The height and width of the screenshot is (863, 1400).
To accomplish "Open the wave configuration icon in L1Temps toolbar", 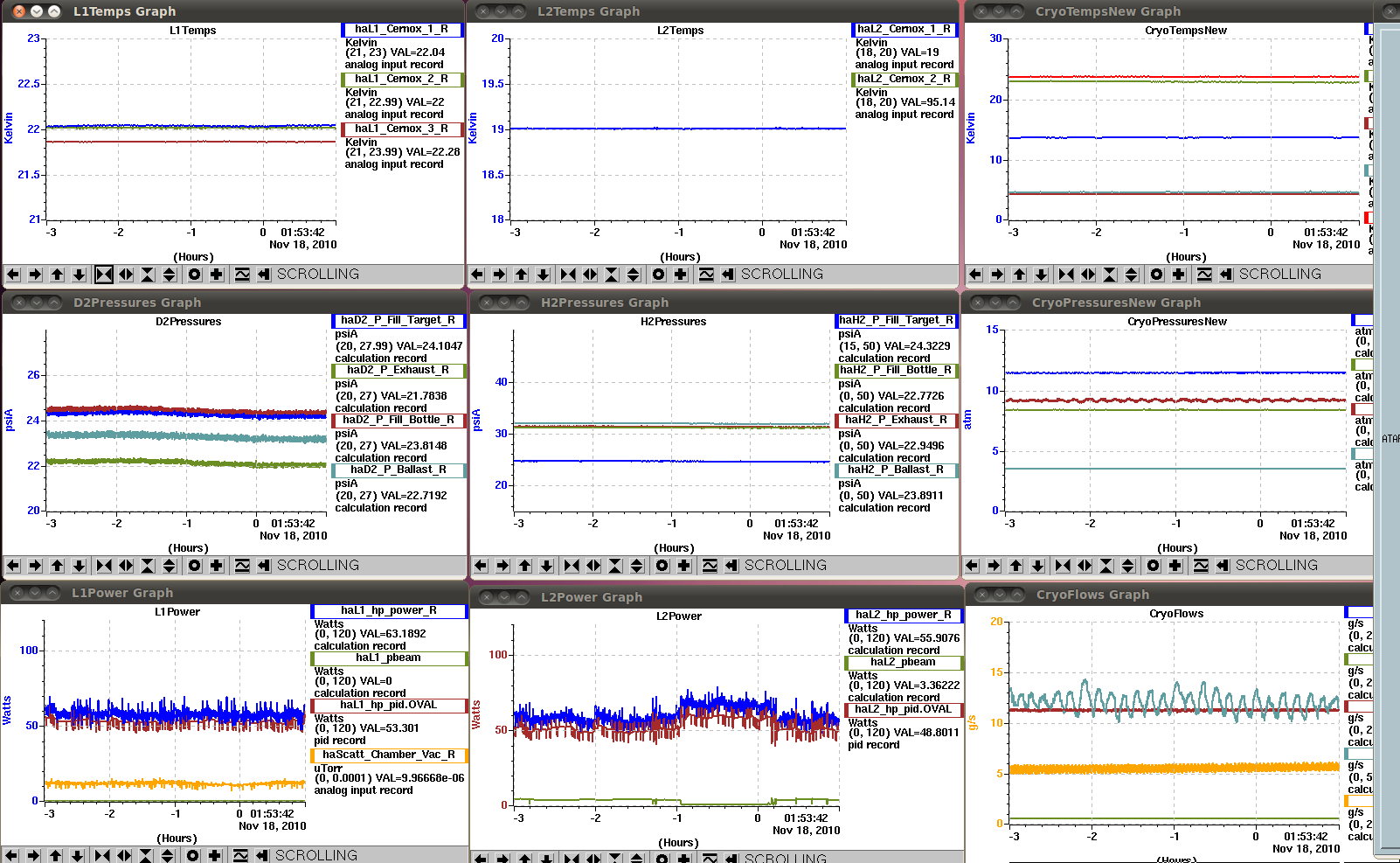I will tap(242, 275).
